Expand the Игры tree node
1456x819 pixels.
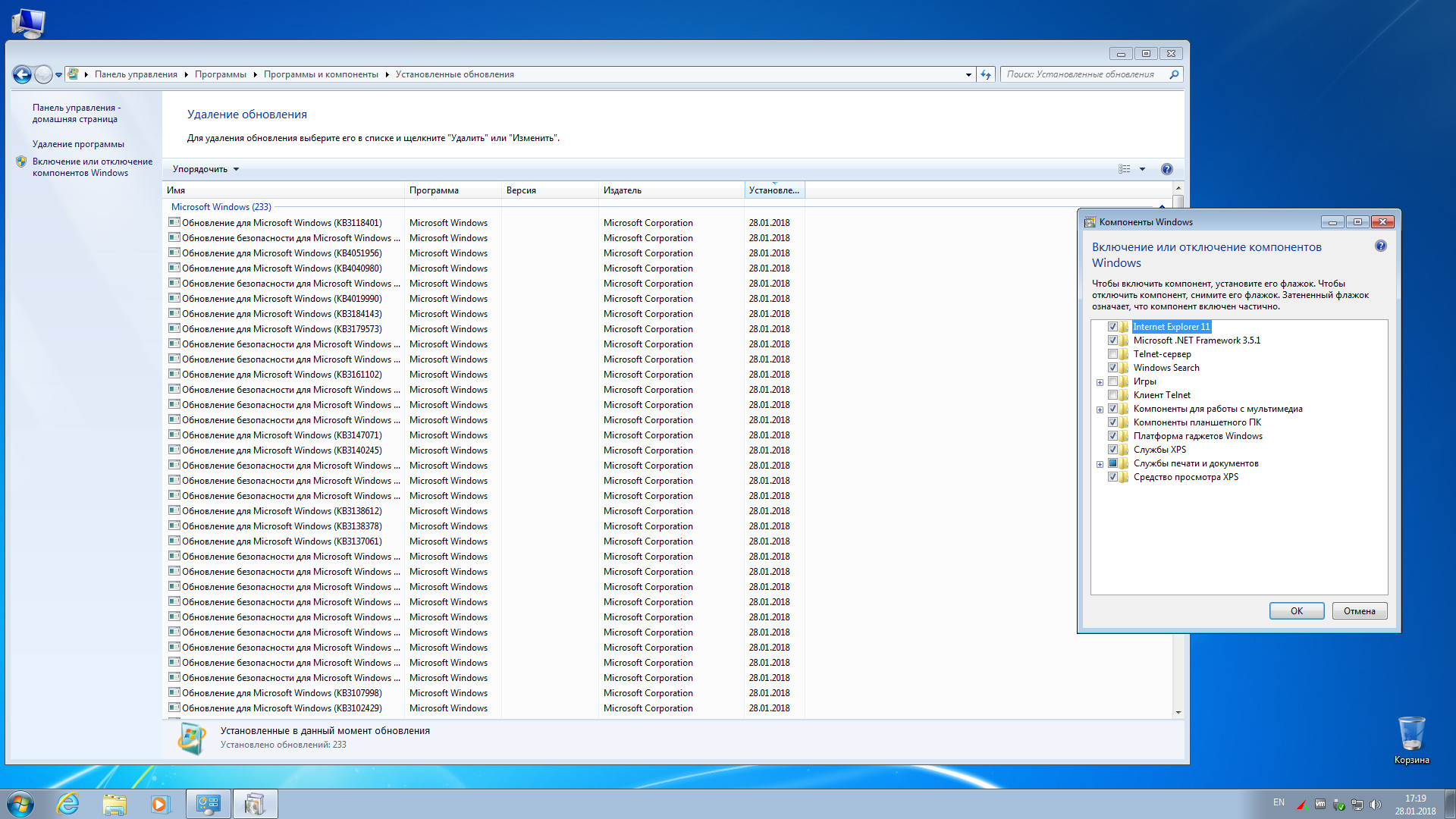(1100, 382)
